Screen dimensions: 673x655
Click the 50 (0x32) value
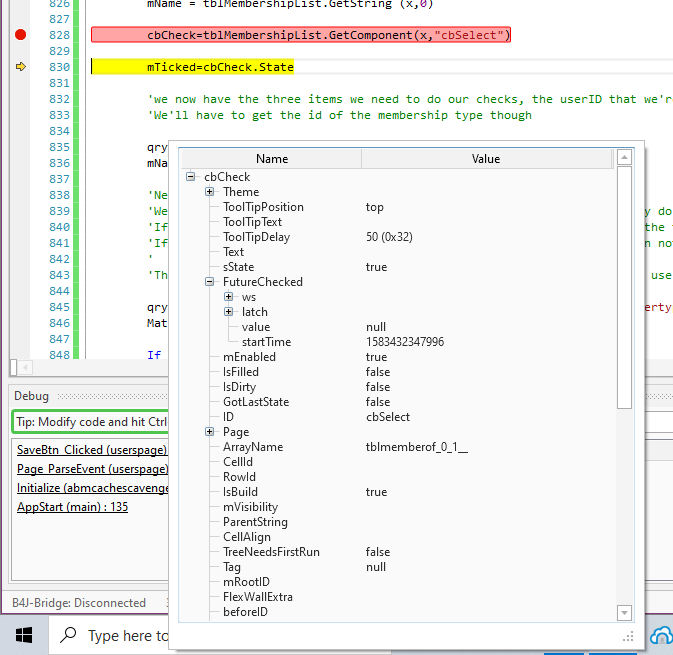click(389, 237)
